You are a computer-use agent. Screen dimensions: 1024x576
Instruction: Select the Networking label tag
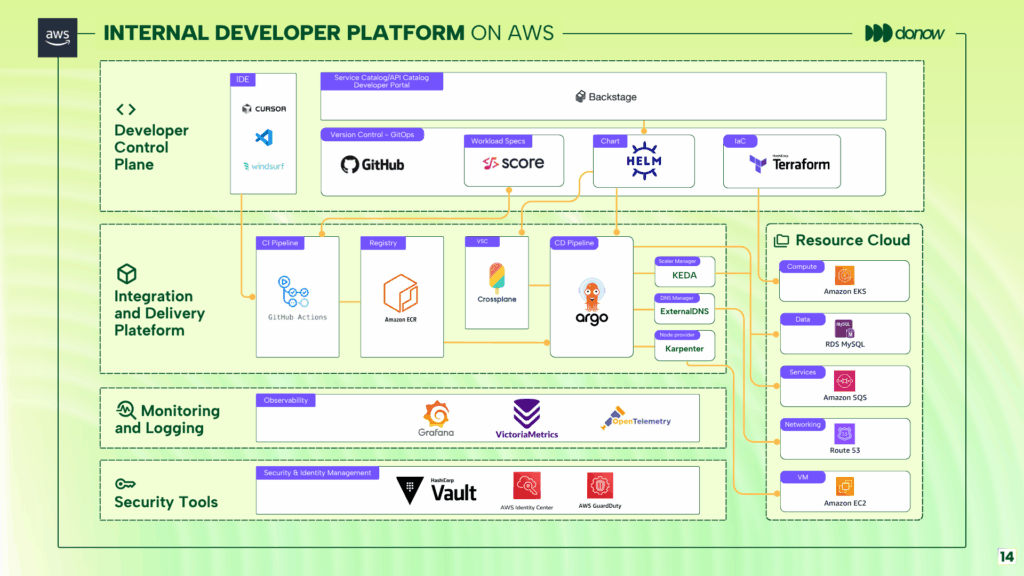tap(803, 424)
